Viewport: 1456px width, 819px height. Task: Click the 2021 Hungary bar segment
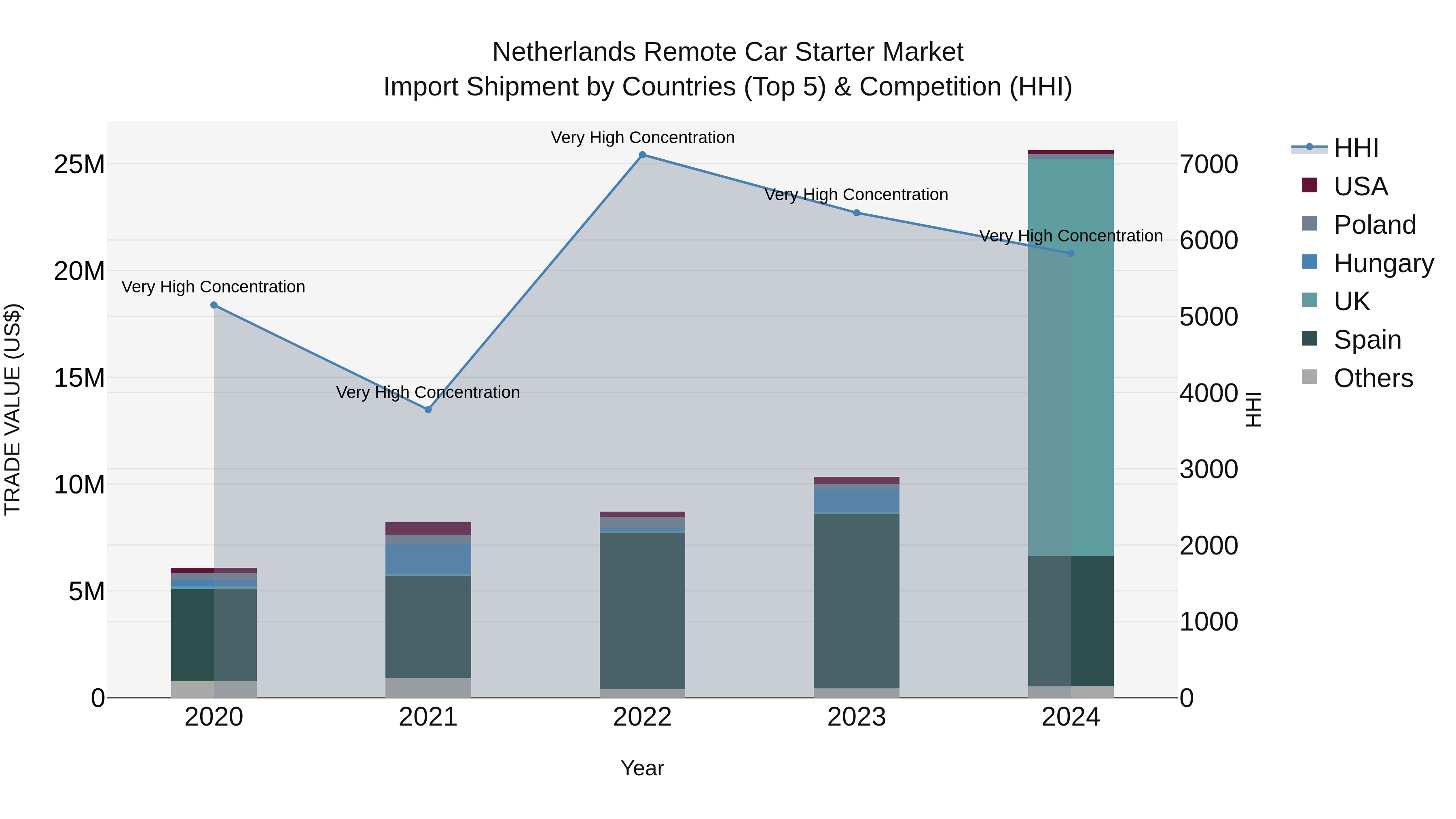[x=428, y=559]
